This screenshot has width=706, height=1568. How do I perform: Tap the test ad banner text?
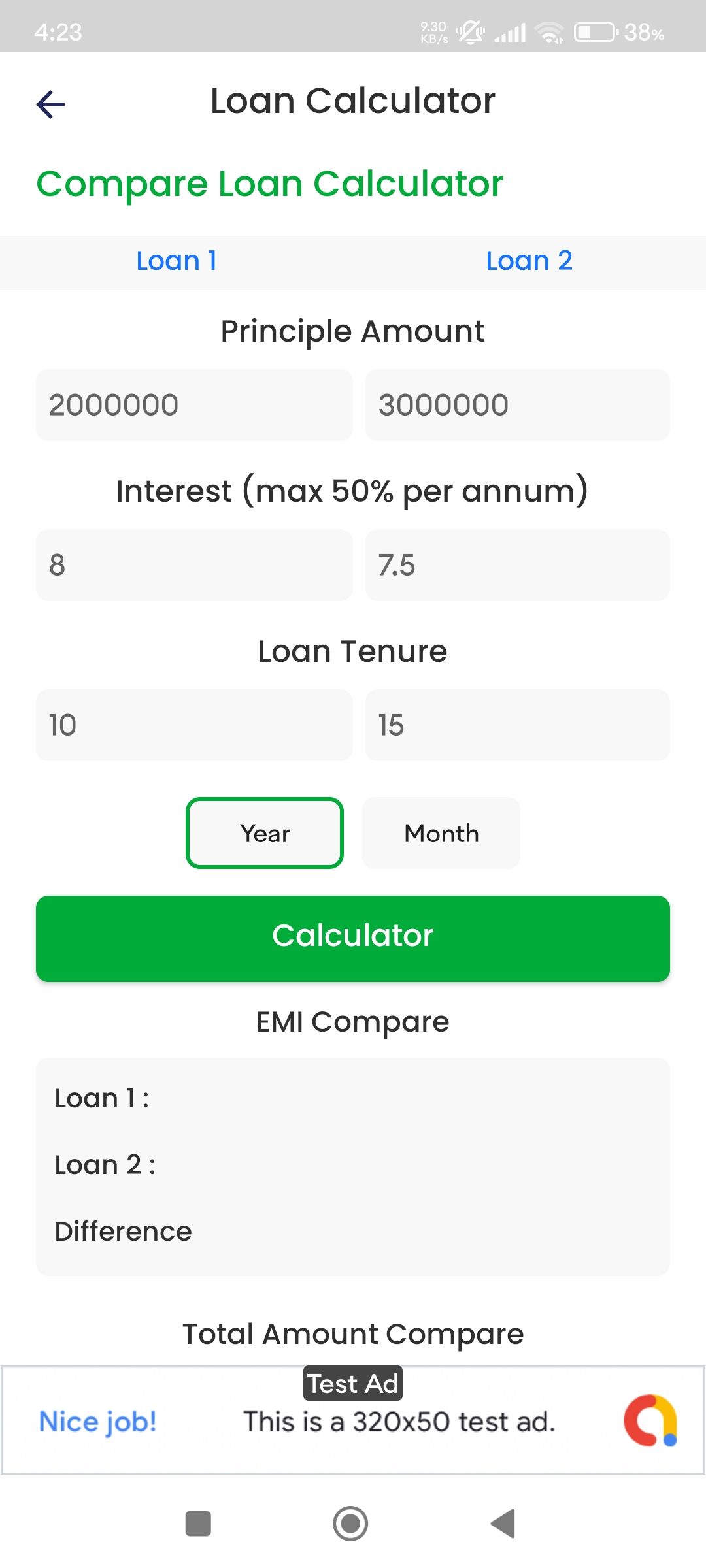[399, 1422]
